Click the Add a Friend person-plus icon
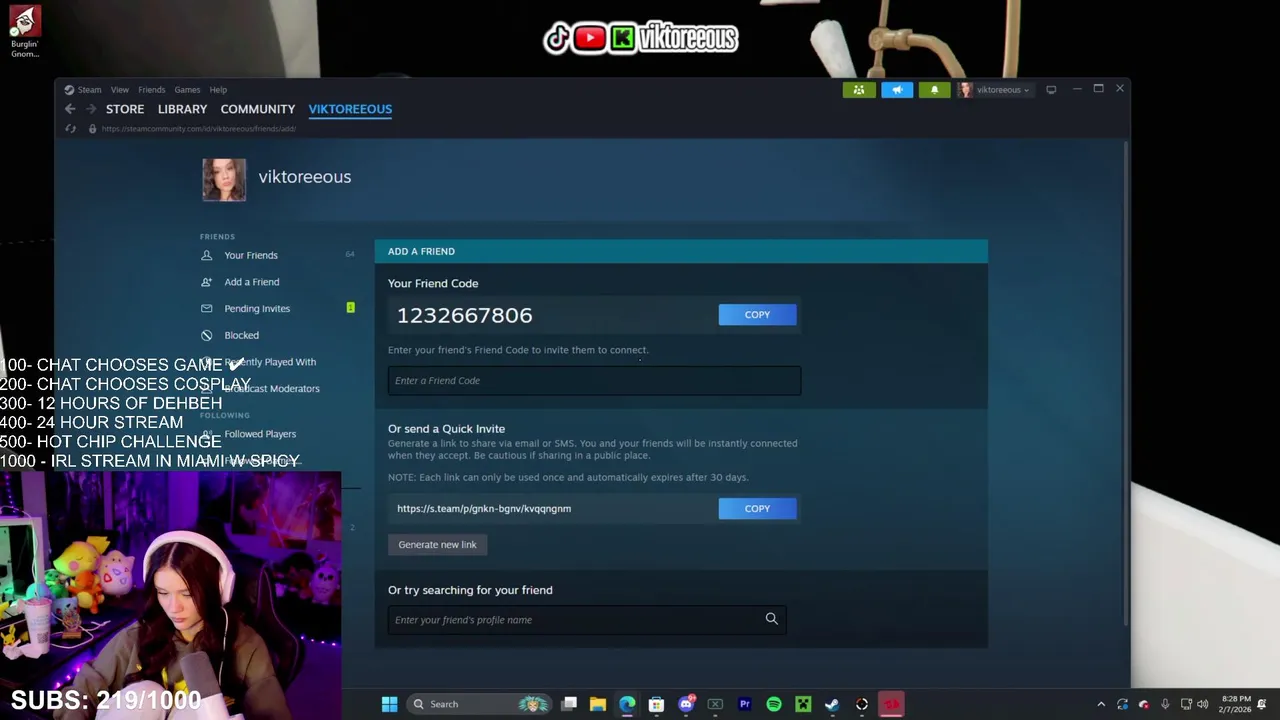This screenshot has height=720, width=1280. point(206,282)
